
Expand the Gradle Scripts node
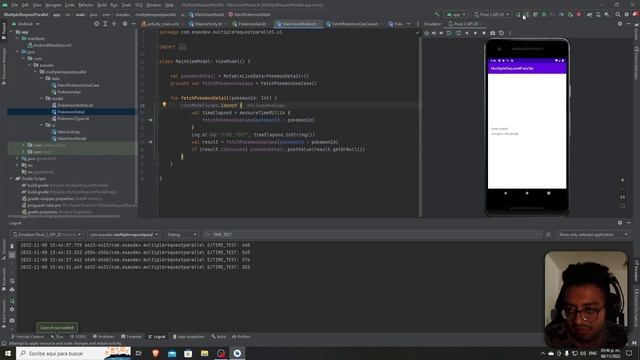(x=11, y=179)
